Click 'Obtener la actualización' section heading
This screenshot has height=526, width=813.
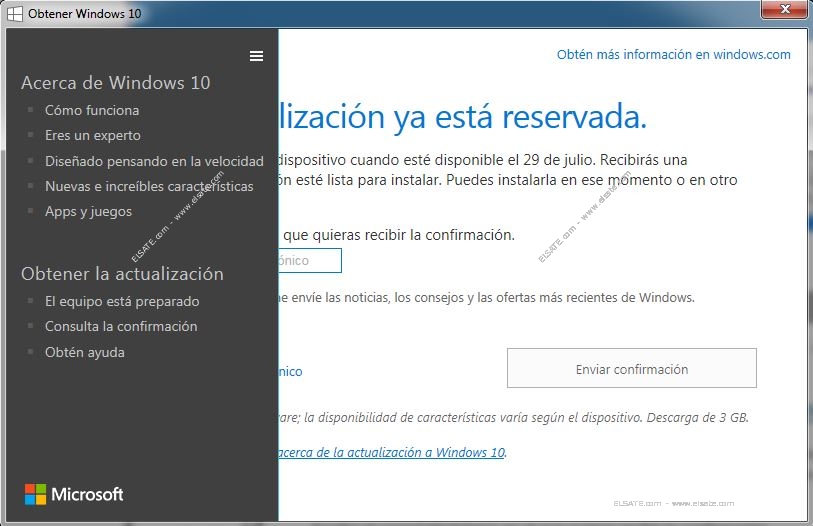pyautogui.click(x=122, y=274)
